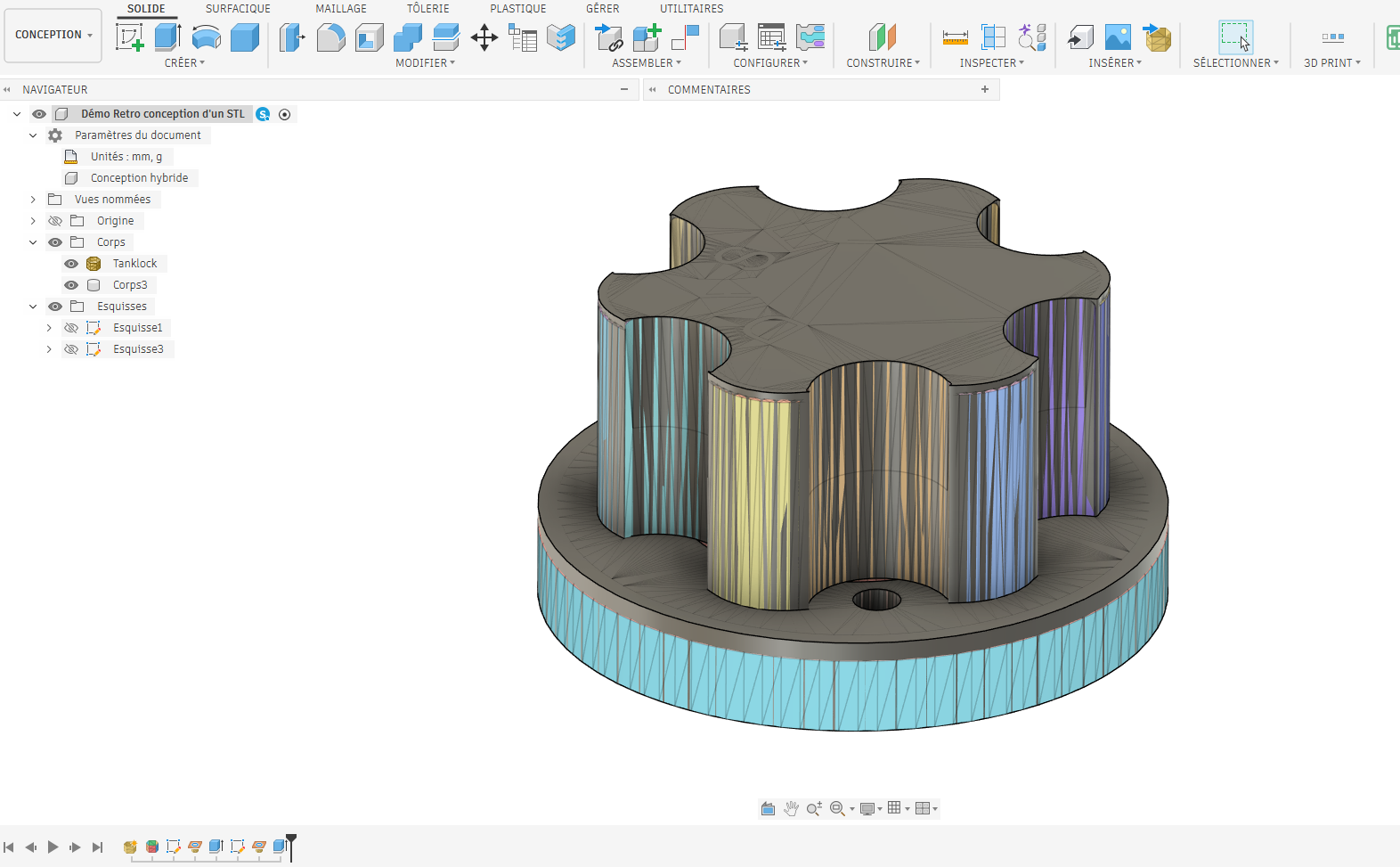The width and height of the screenshot is (1400, 867).
Task: Open the Change Parameters table icon
Action: (522, 37)
